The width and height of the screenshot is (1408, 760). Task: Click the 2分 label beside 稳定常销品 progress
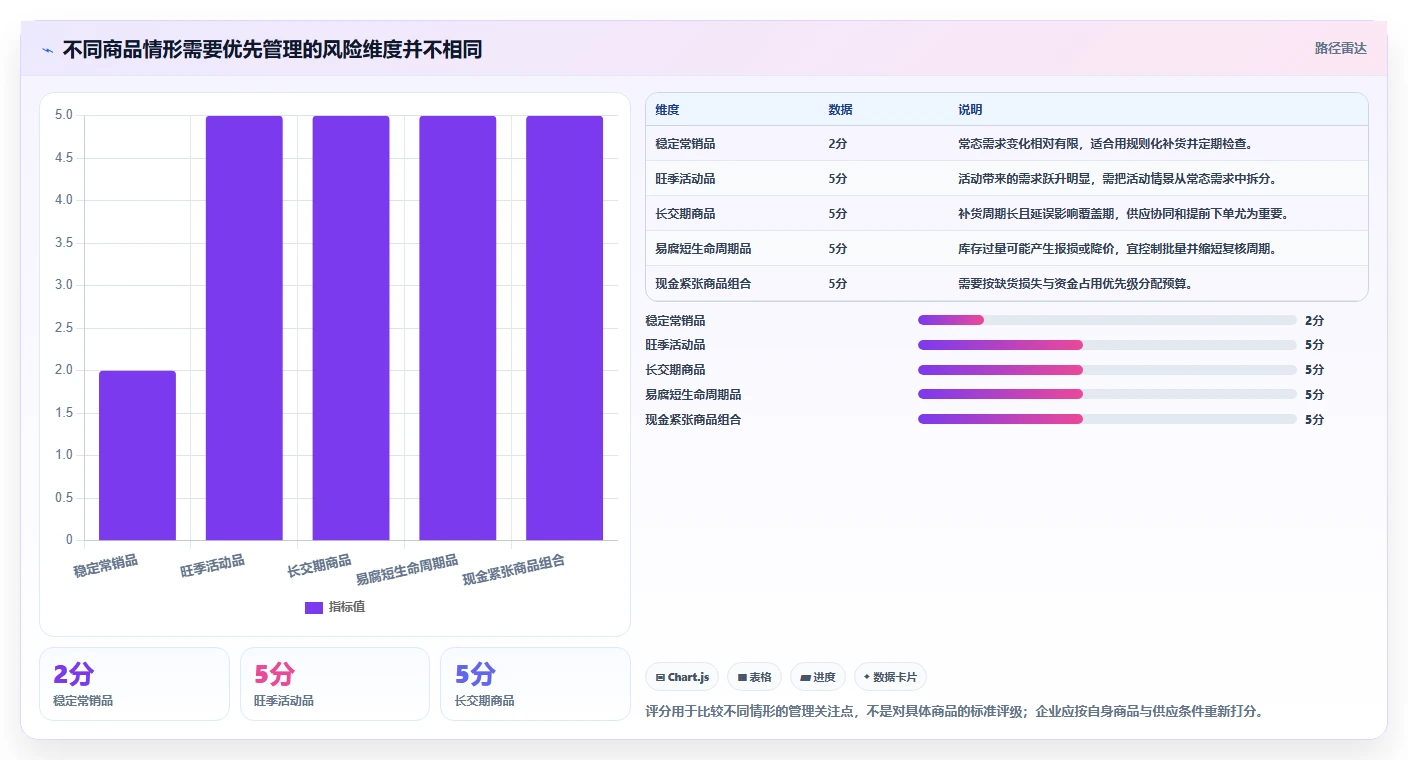[x=1314, y=320]
